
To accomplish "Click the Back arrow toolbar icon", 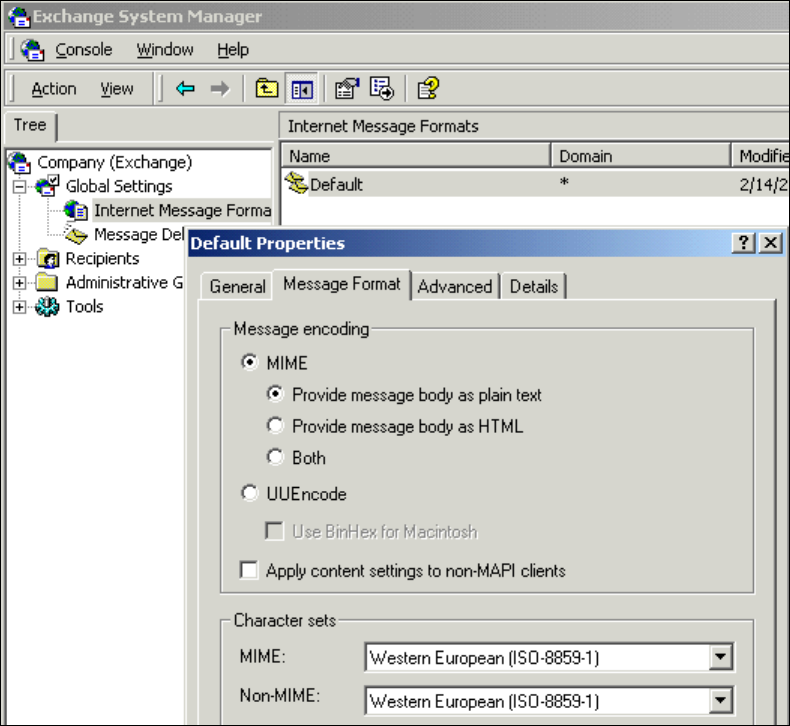I will [x=185, y=89].
